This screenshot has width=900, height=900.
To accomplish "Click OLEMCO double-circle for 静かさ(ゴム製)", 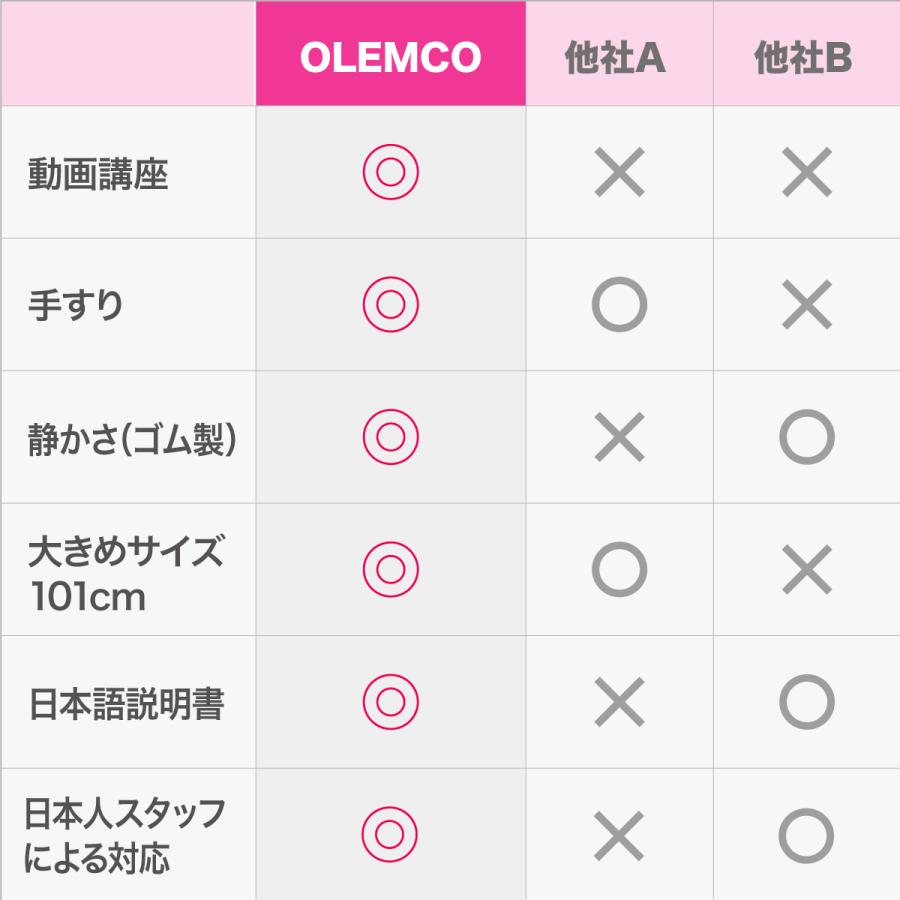I will pyautogui.click(x=390, y=437).
